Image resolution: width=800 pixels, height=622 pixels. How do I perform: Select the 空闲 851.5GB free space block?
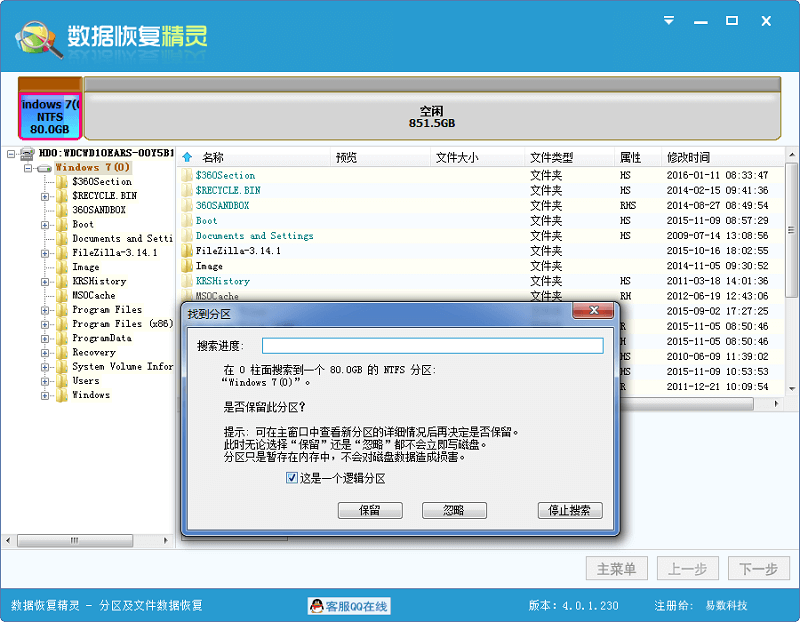pos(432,116)
